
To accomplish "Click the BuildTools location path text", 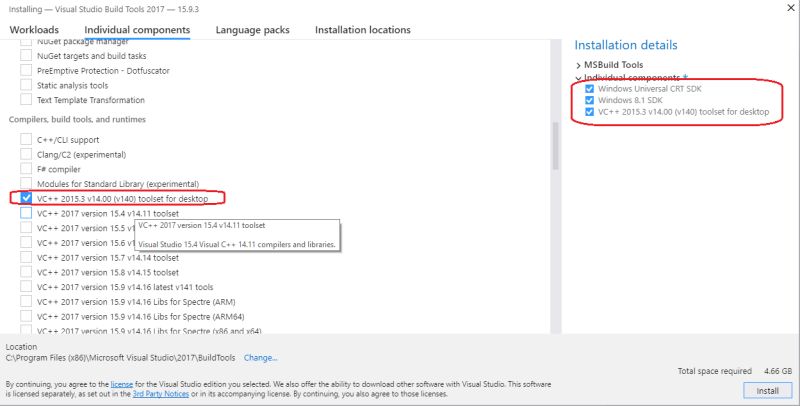I will tap(120, 358).
